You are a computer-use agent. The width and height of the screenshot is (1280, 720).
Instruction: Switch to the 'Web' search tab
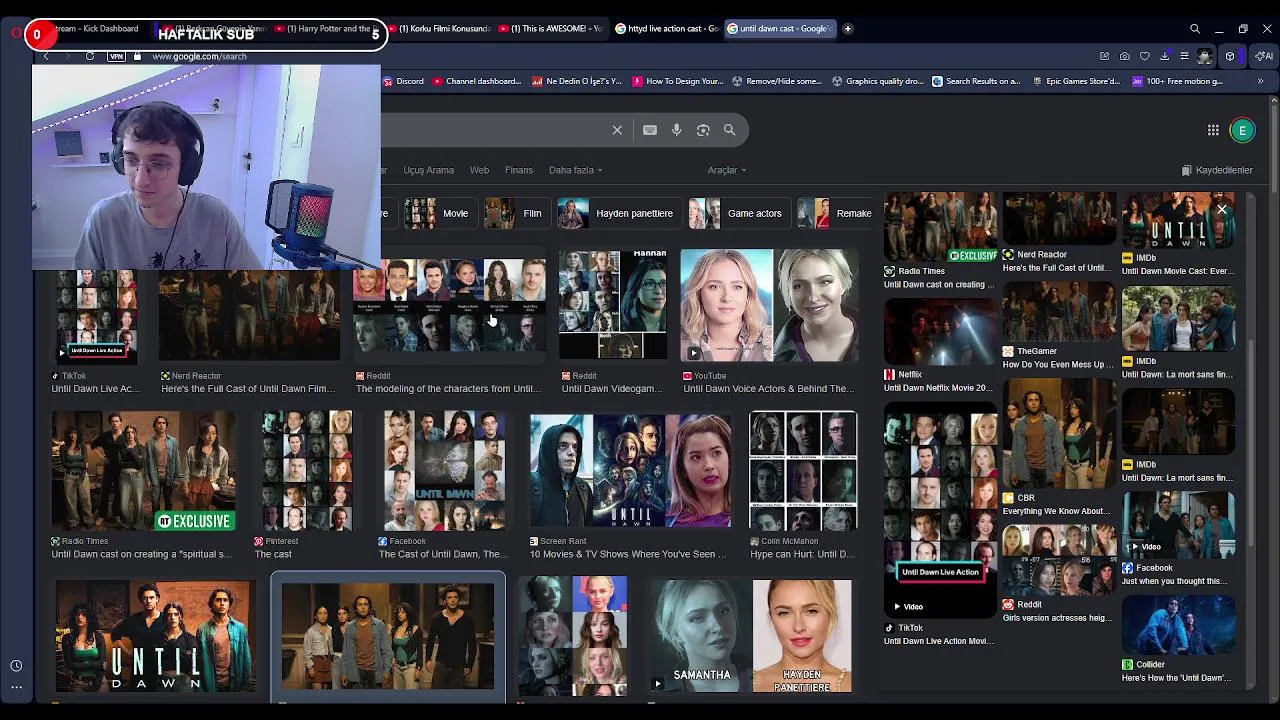(x=480, y=170)
